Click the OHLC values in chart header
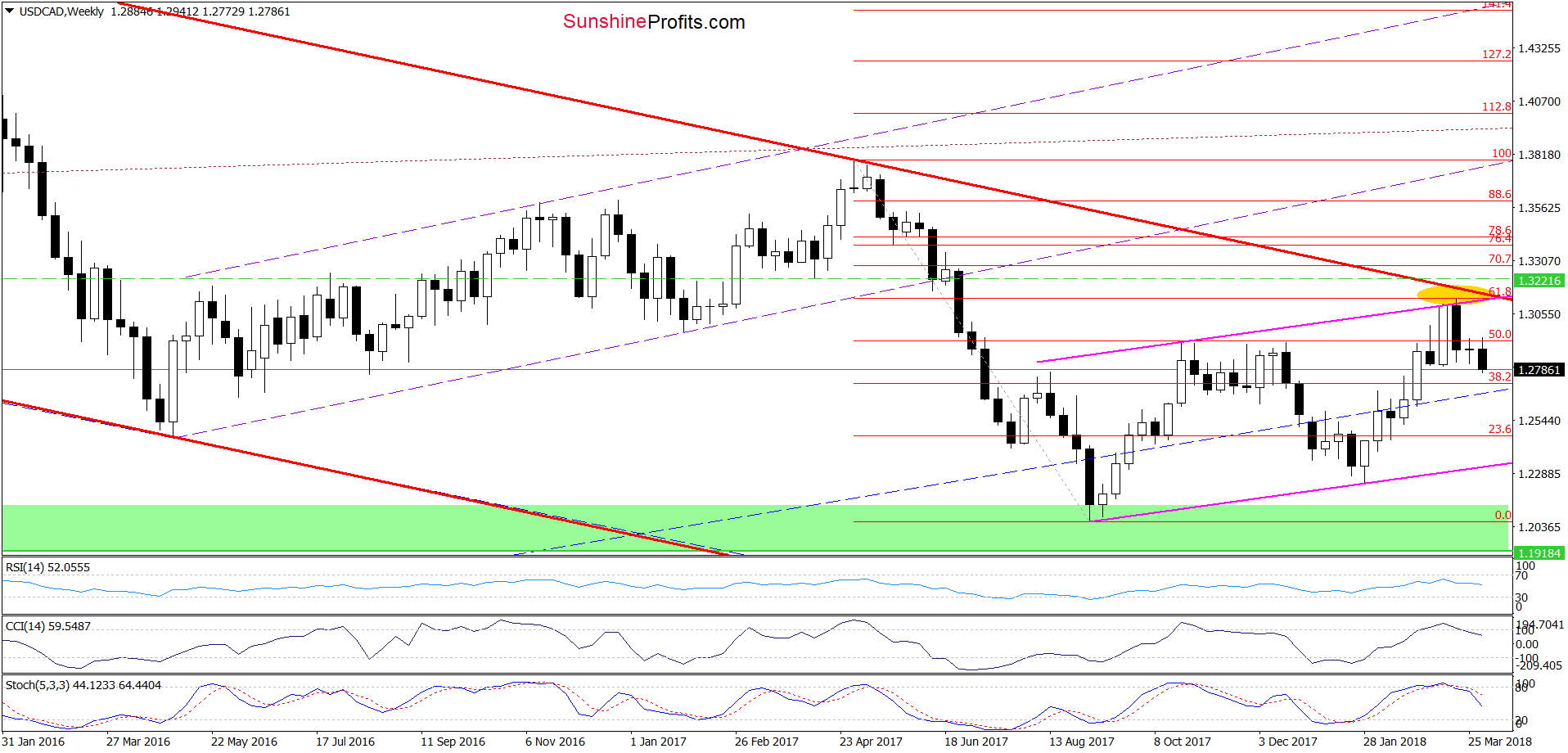Screen dimensions: 1568x753 (x=201, y=11)
